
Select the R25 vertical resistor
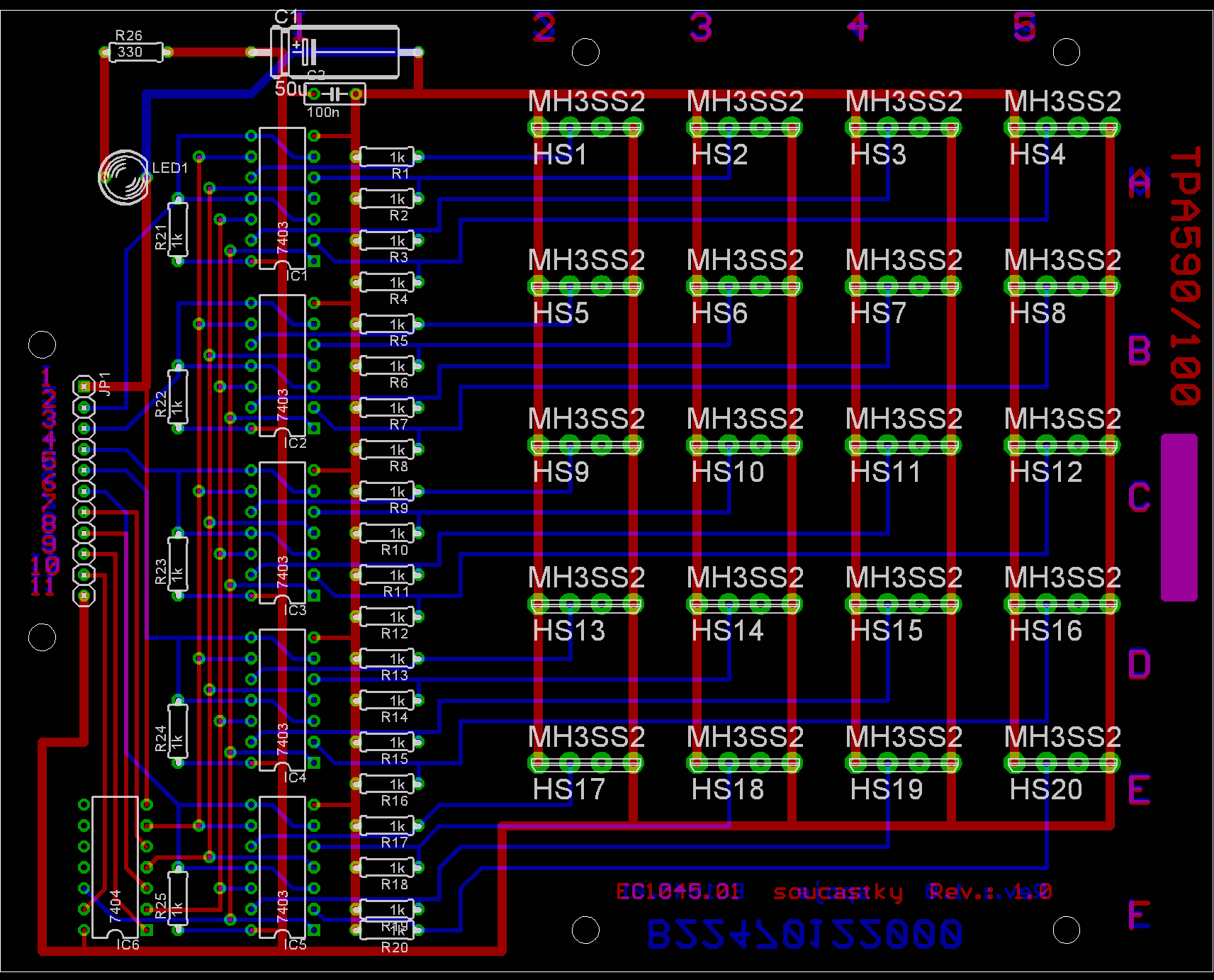click(178, 899)
